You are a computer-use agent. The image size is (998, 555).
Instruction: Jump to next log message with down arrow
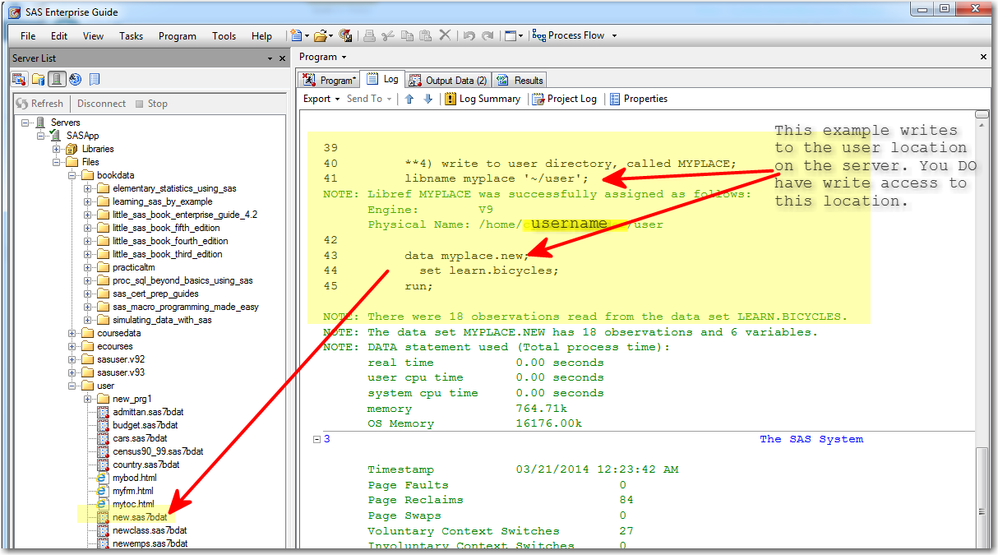[x=428, y=99]
